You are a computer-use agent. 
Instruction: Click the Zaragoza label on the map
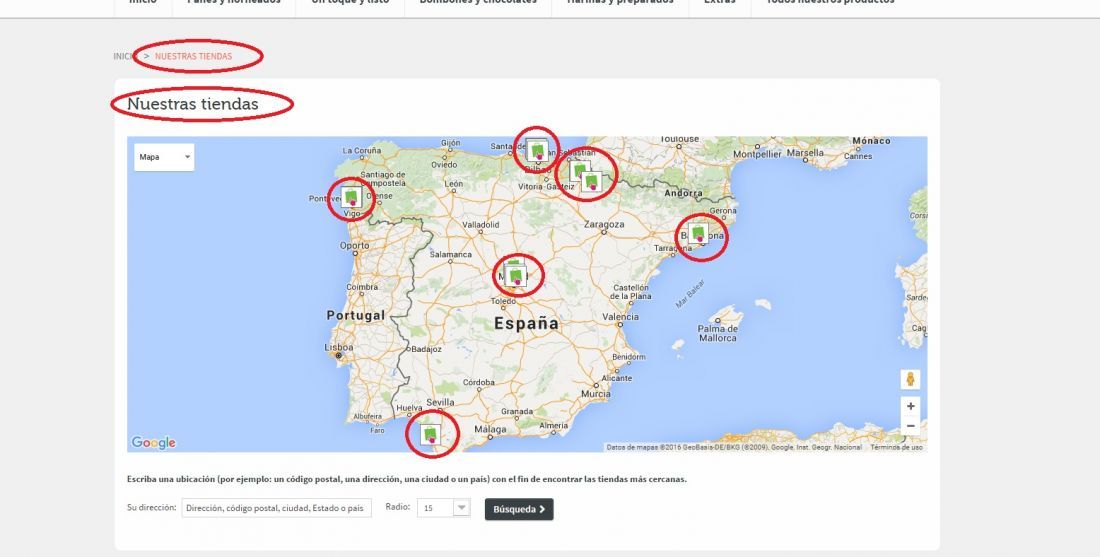tap(604, 224)
